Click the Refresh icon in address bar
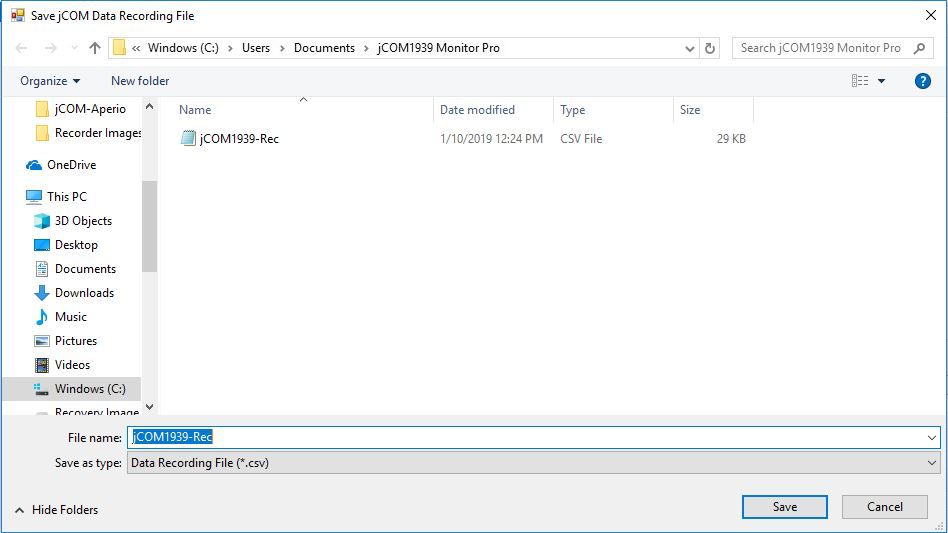This screenshot has height=533, width=948. pyautogui.click(x=710, y=48)
